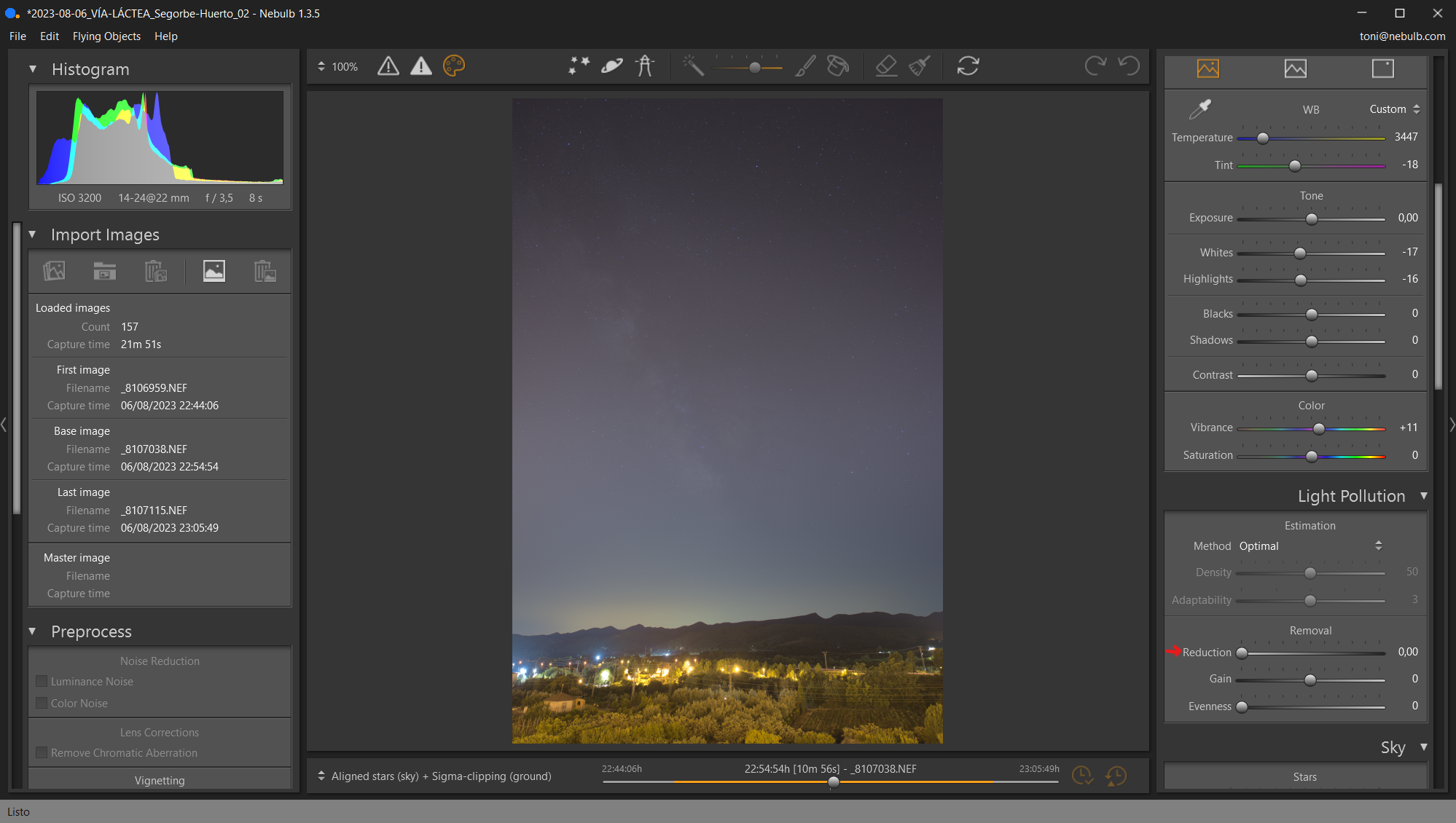This screenshot has height=823, width=1456.
Task: Click the clock history reset icon
Action: 1116,776
